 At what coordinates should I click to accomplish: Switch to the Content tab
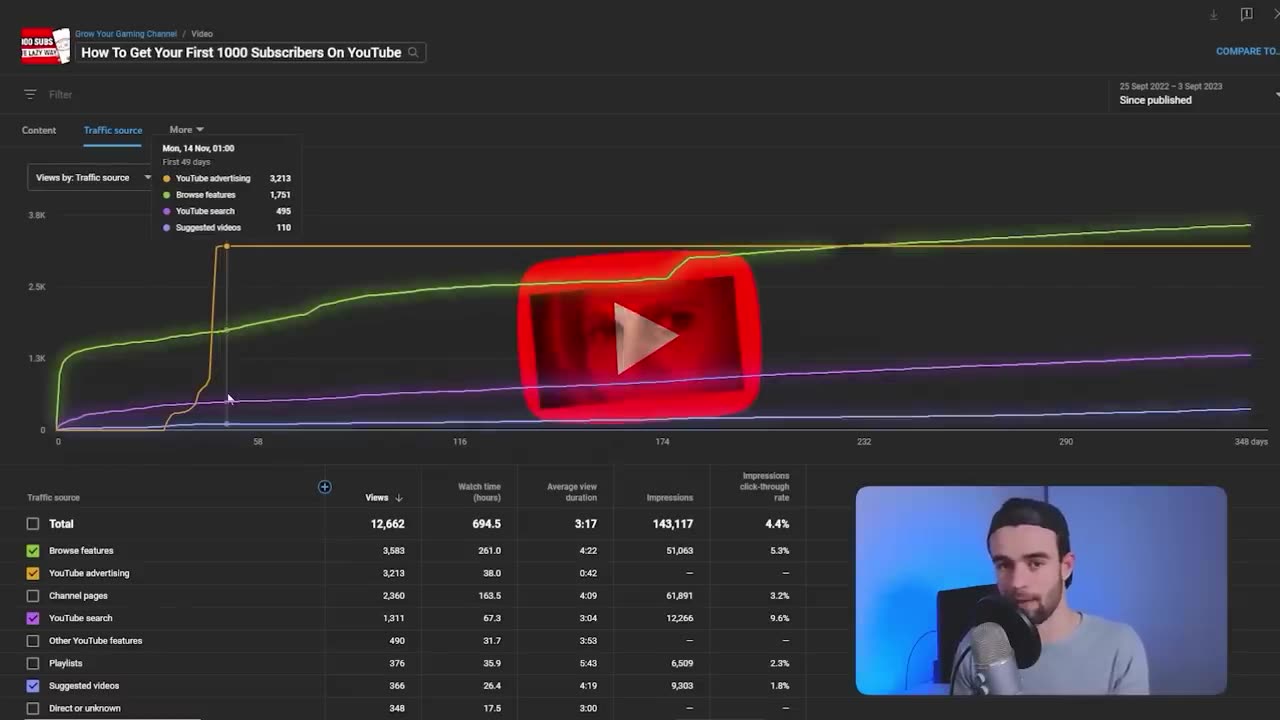click(39, 130)
